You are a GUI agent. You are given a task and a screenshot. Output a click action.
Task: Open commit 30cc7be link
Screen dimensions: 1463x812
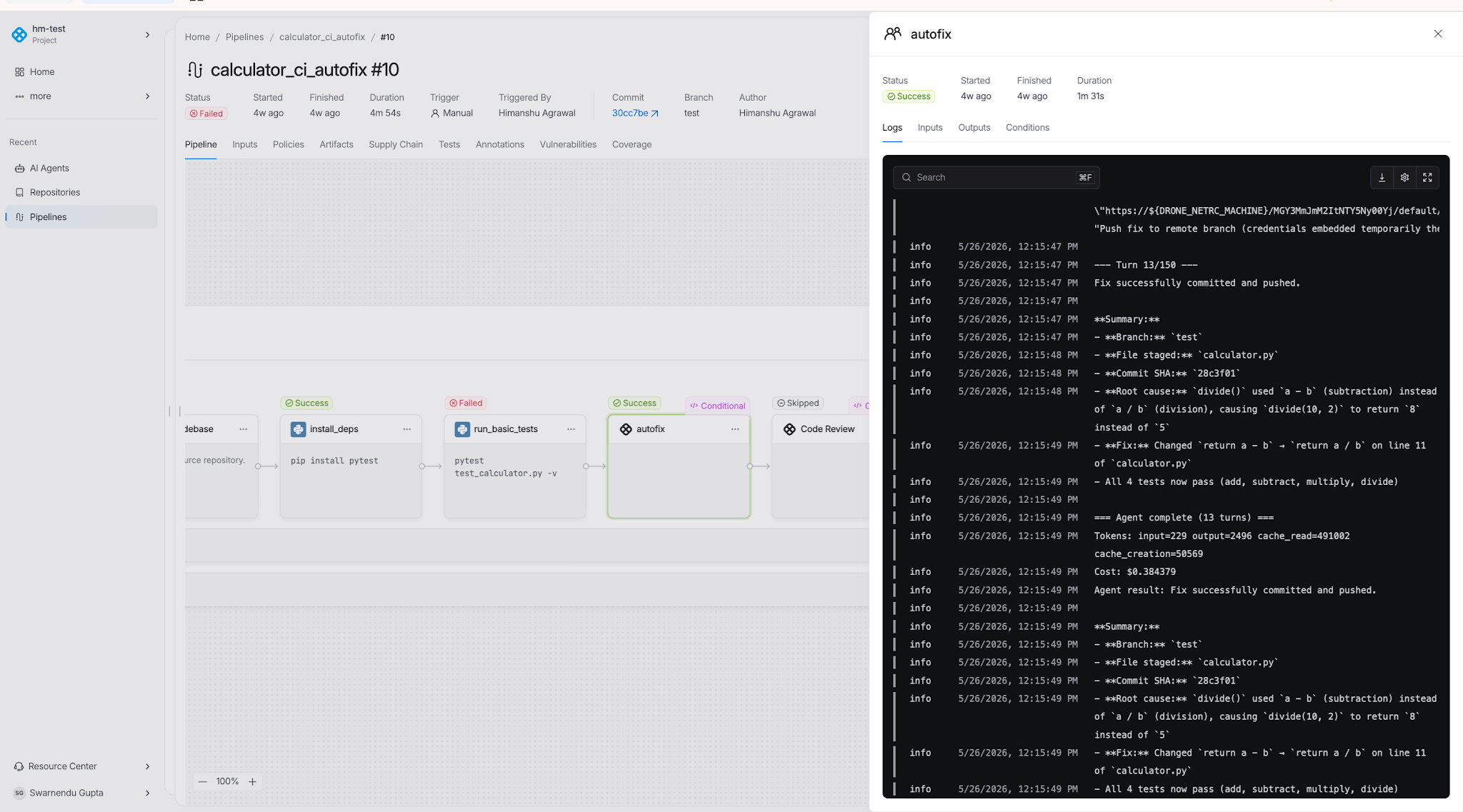coord(634,113)
